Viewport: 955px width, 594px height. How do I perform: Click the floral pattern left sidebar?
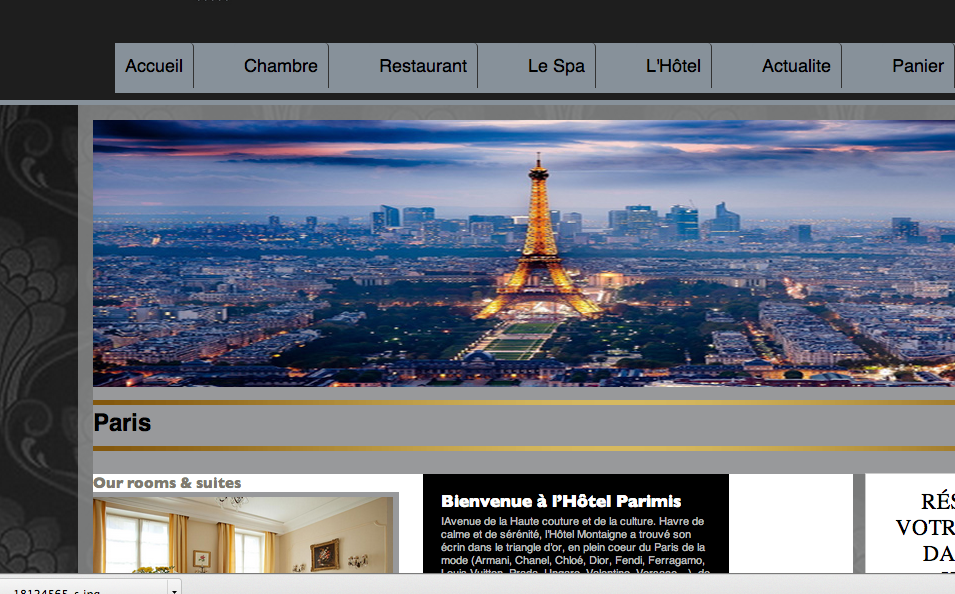point(38,300)
